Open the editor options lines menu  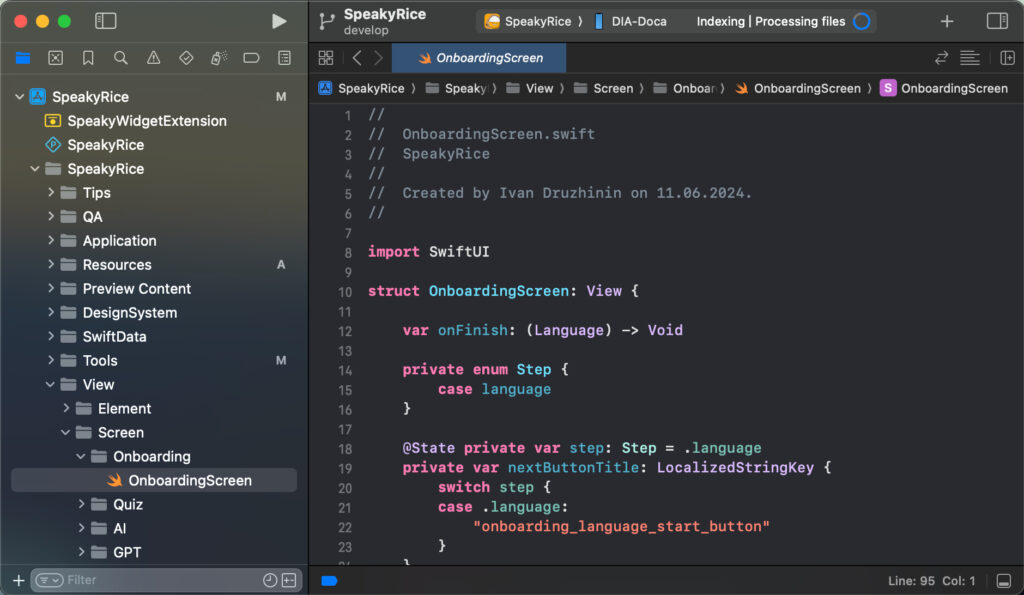(970, 58)
